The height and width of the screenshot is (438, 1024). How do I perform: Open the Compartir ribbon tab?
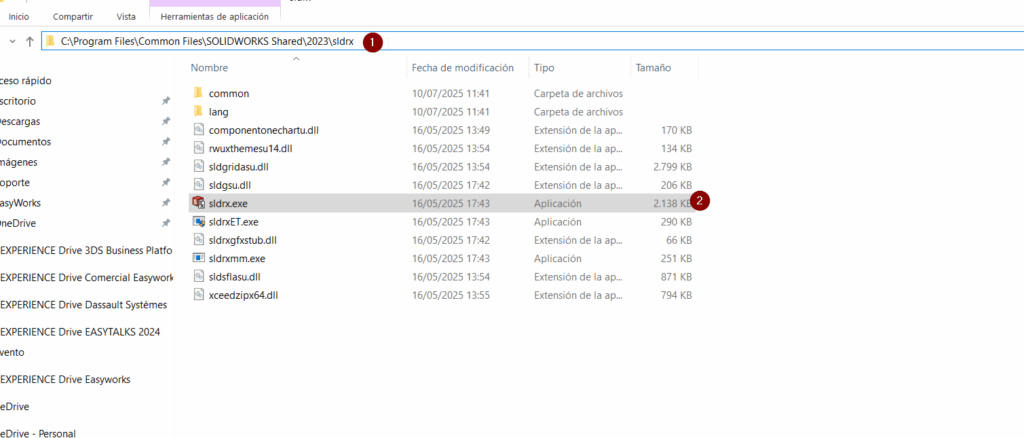[x=72, y=16]
